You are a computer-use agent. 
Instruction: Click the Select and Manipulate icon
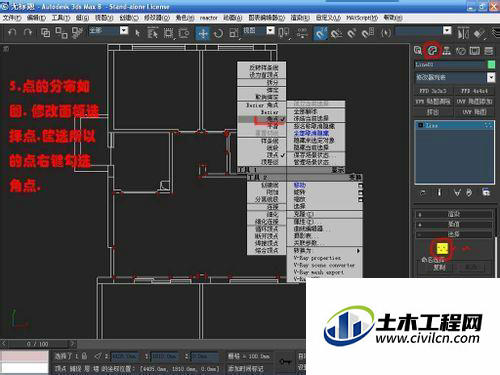tap(302, 33)
